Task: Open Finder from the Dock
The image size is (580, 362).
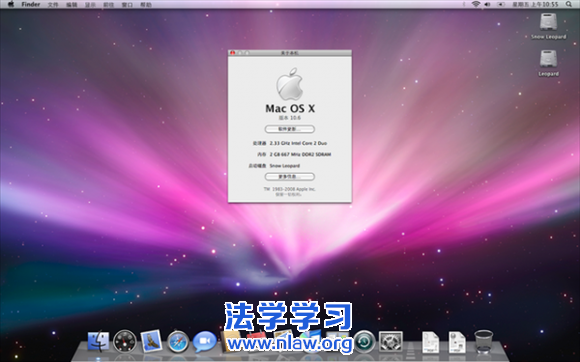Action: (98, 341)
